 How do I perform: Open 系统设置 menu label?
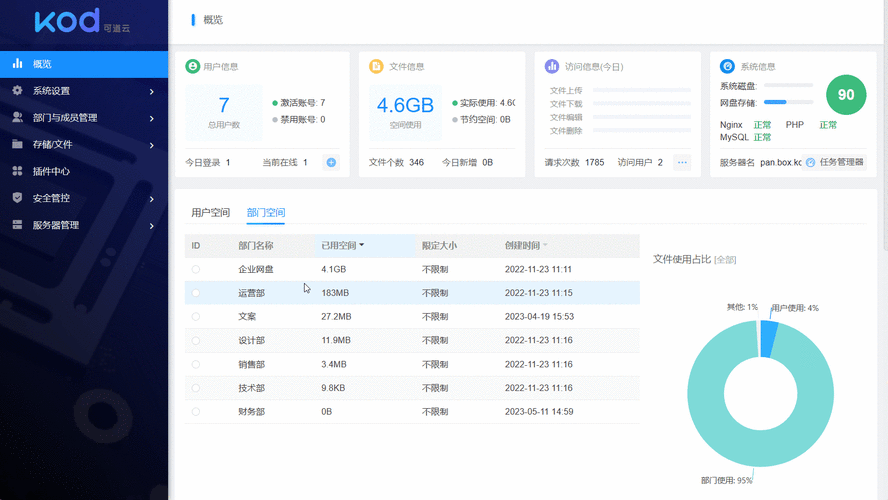pyautogui.click(x=52, y=91)
